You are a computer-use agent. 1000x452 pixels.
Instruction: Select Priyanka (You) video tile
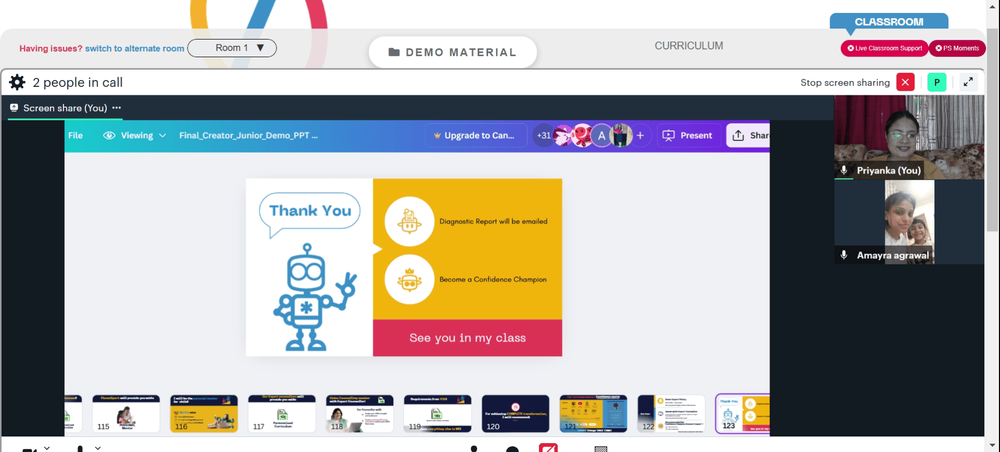(x=909, y=137)
